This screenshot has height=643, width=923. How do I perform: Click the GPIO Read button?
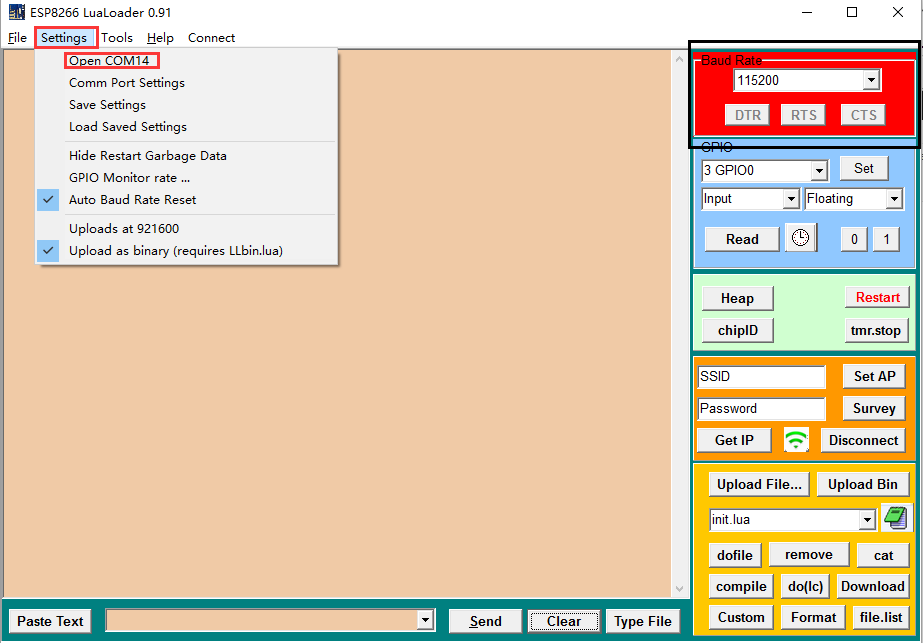coord(742,239)
